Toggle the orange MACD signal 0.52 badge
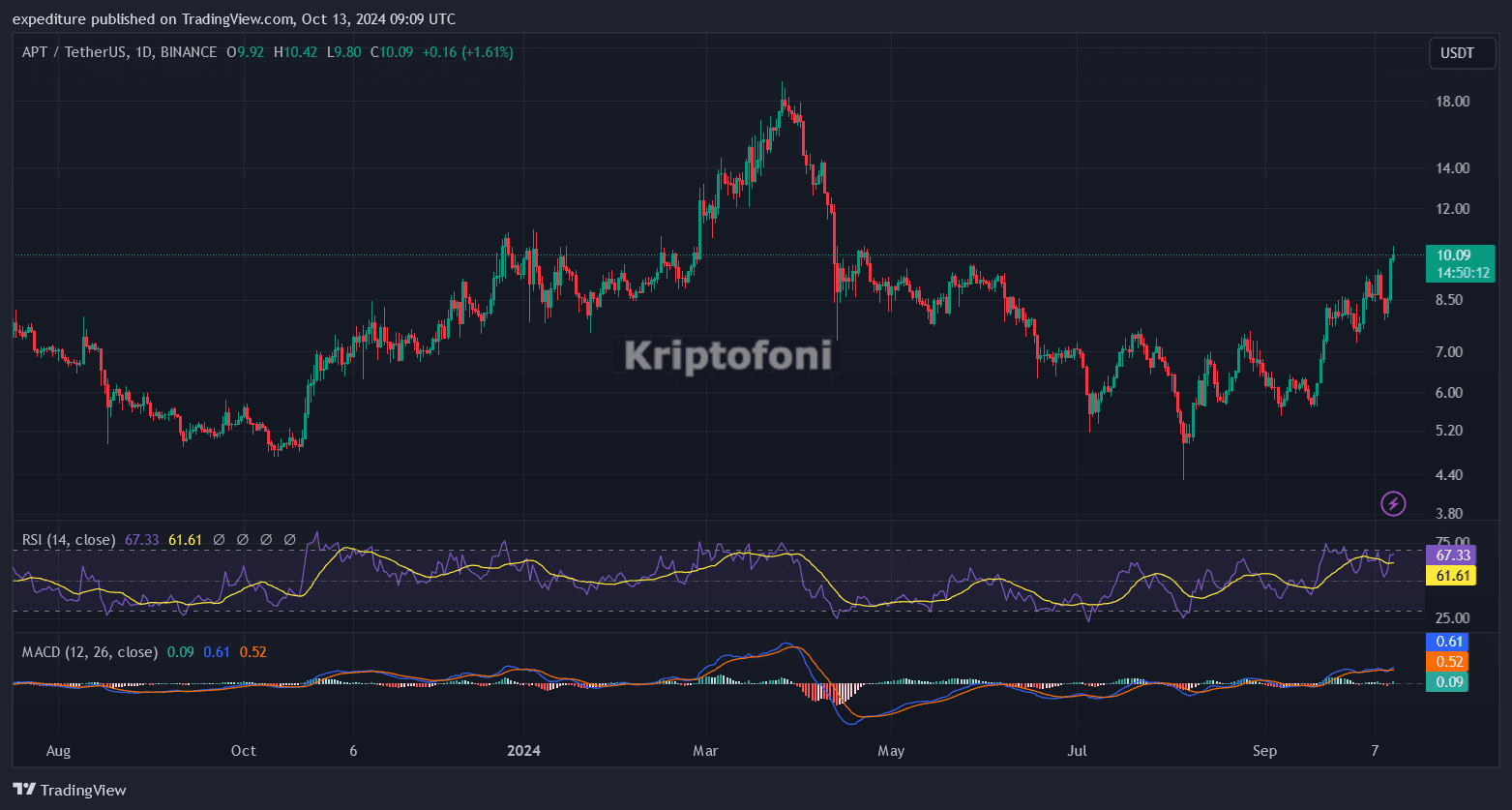The height and width of the screenshot is (810, 1512). click(x=1448, y=662)
